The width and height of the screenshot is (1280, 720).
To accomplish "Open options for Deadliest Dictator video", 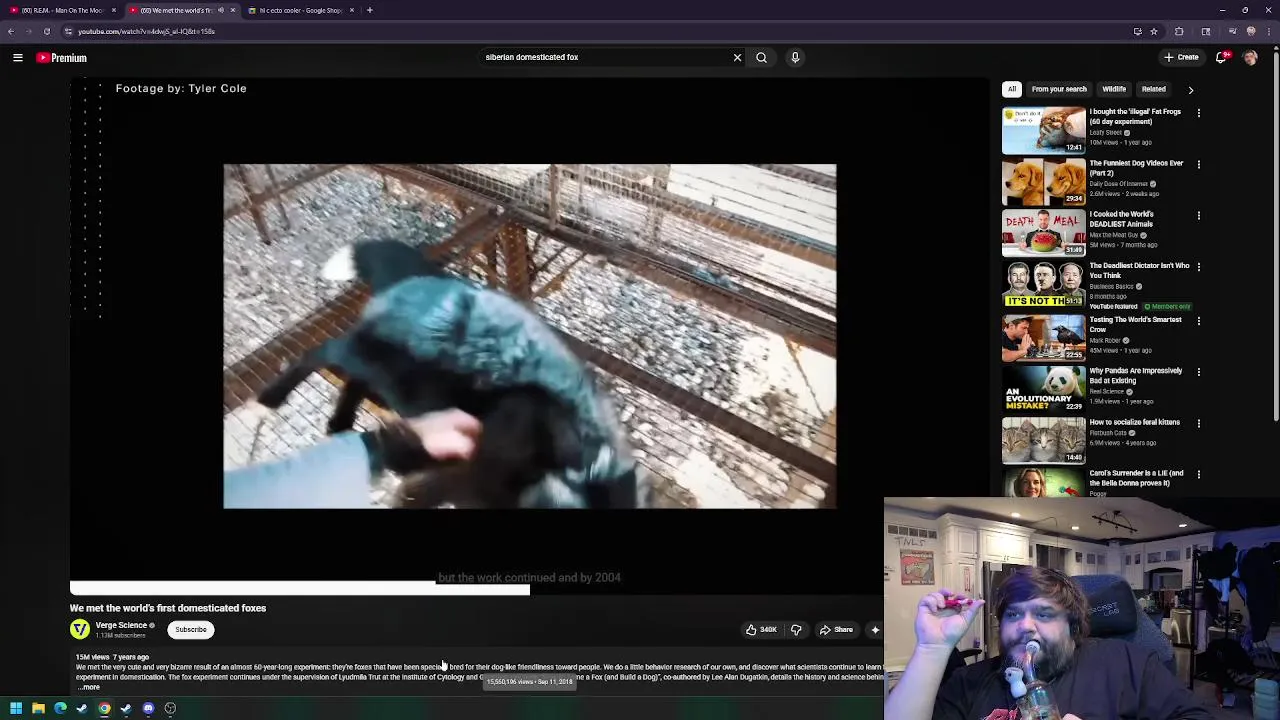I will tap(1199, 267).
